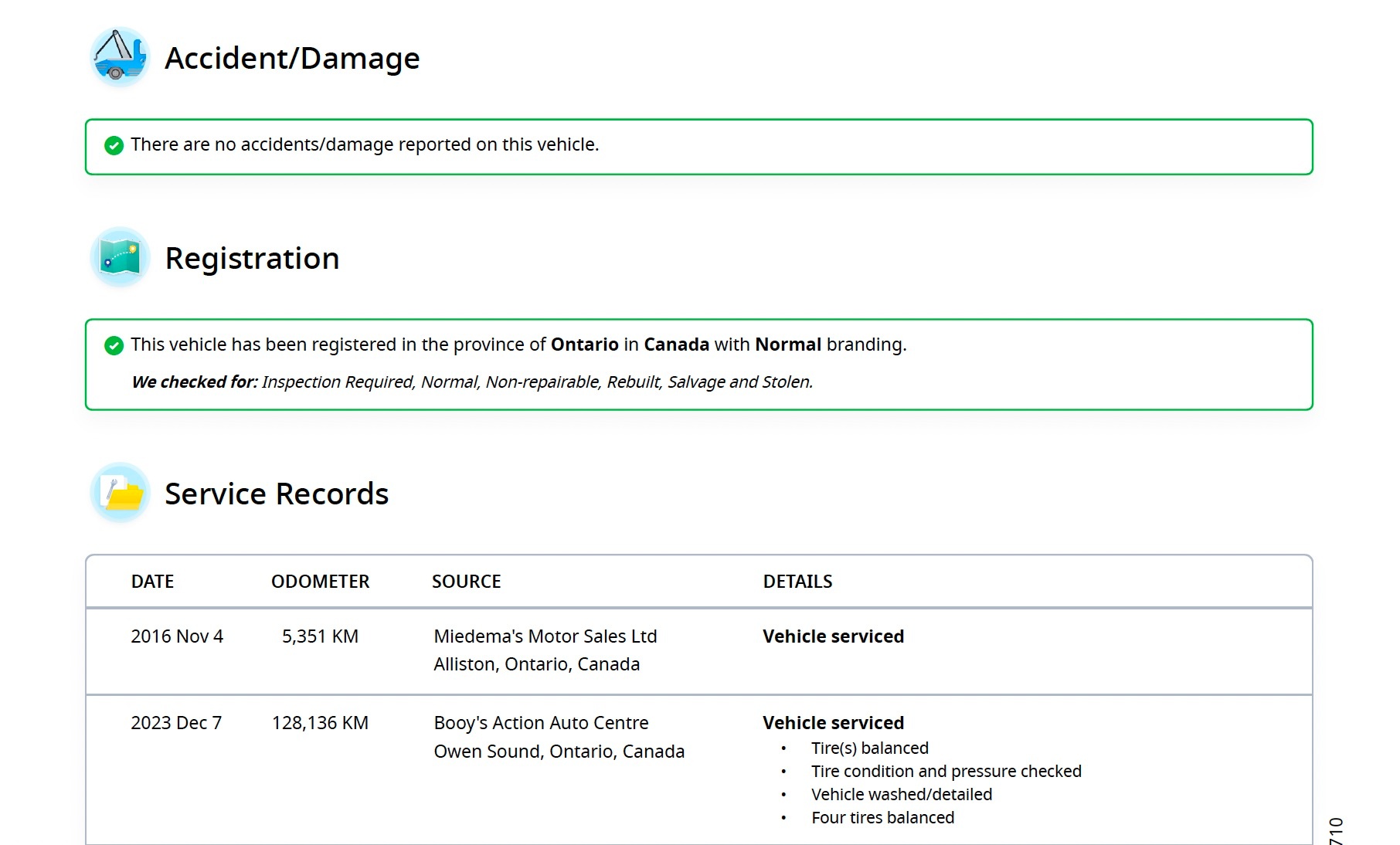Select the 2023 Dec 7 service date
The width and height of the screenshot is (1400, 845).
point(176,723)
